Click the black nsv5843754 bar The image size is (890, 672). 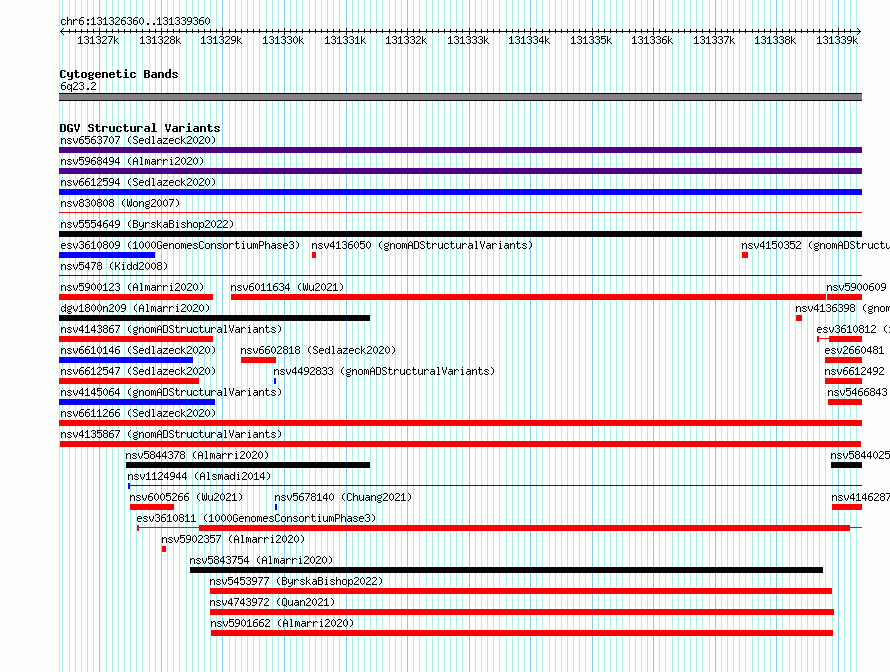pos(506,570)
